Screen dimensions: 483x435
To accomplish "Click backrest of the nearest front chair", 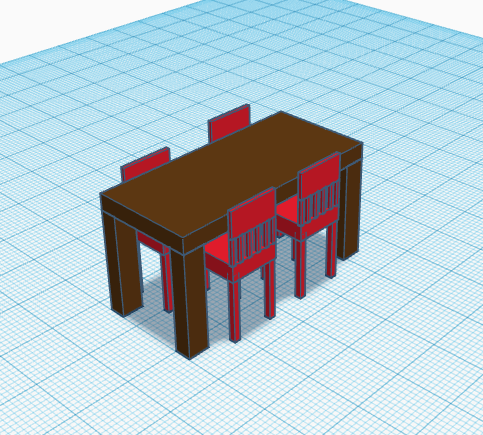I will [x=252, y=212].
